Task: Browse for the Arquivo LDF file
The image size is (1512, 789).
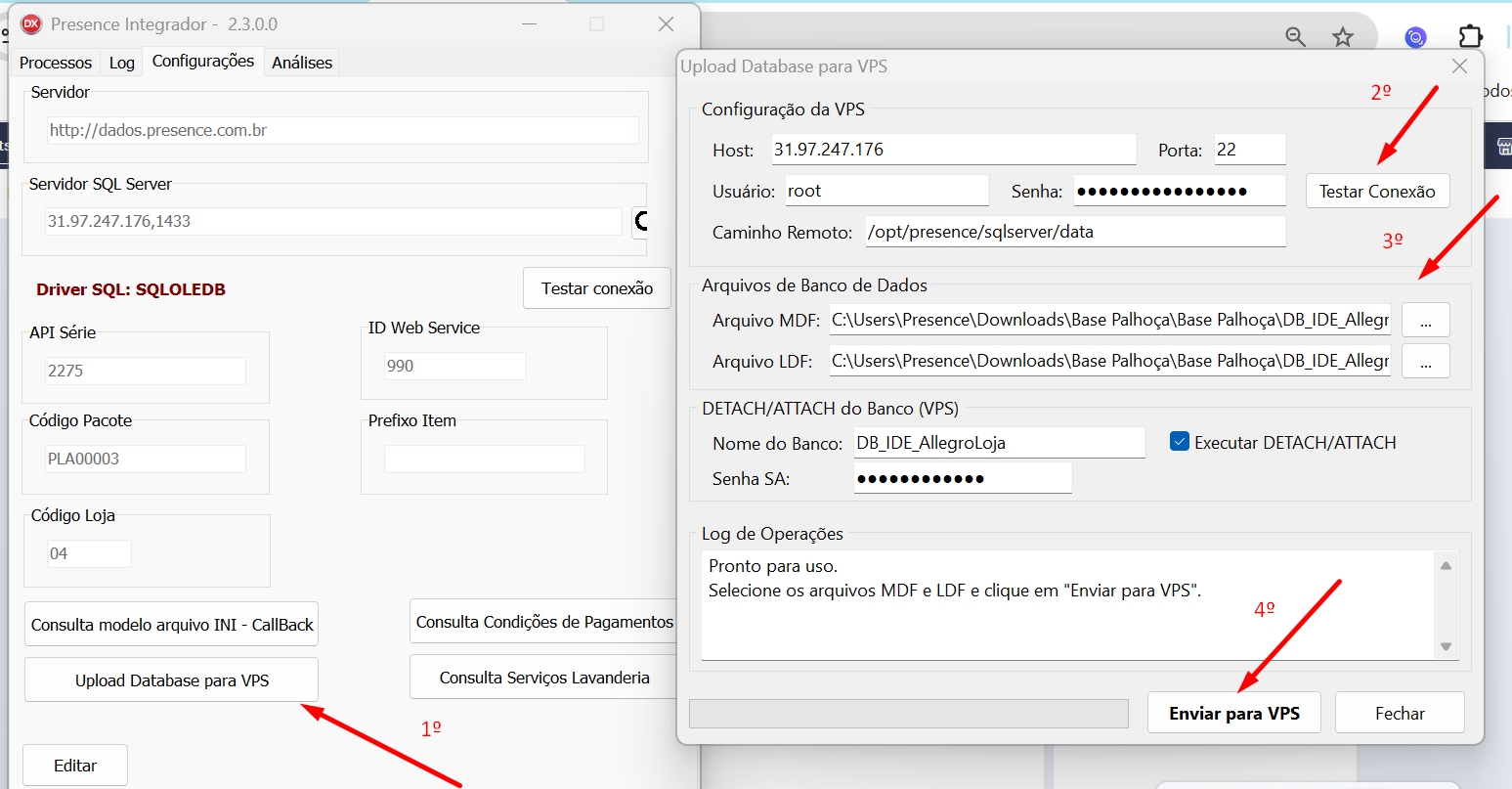Action: 1425,361
